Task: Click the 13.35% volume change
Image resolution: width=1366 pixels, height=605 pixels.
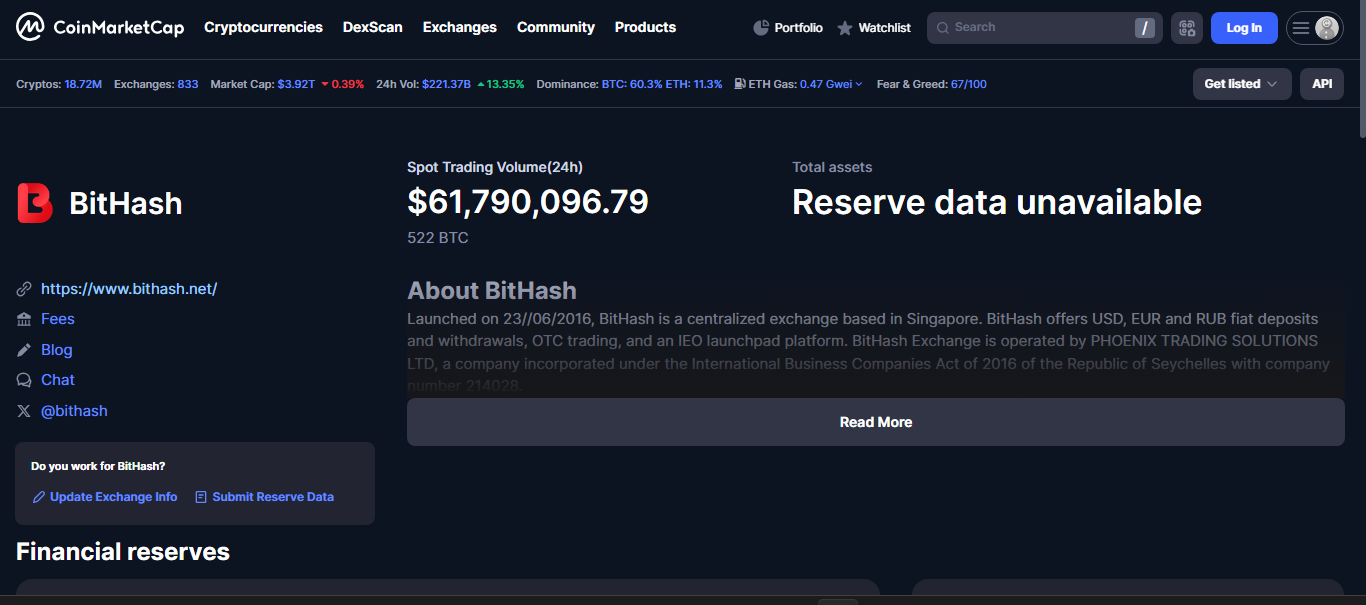Action: pos(501,84)
